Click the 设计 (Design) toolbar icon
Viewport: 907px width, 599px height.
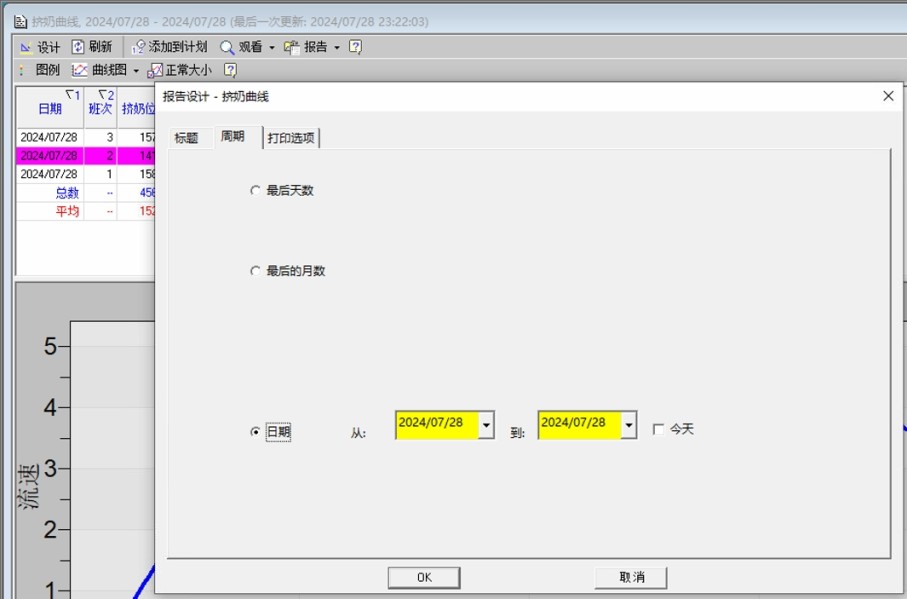click(x=26, y=47)
